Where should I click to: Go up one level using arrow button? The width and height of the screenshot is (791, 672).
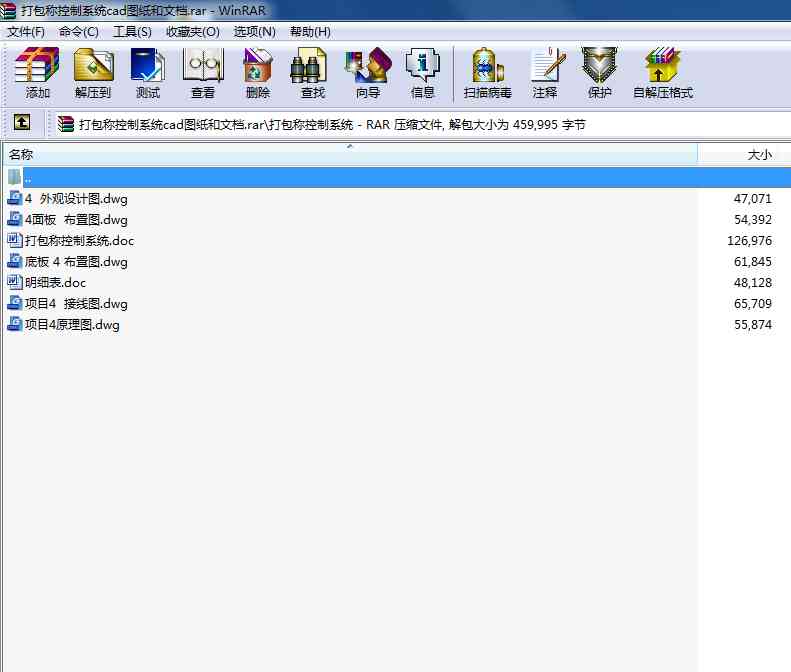[x=21, y=123]
